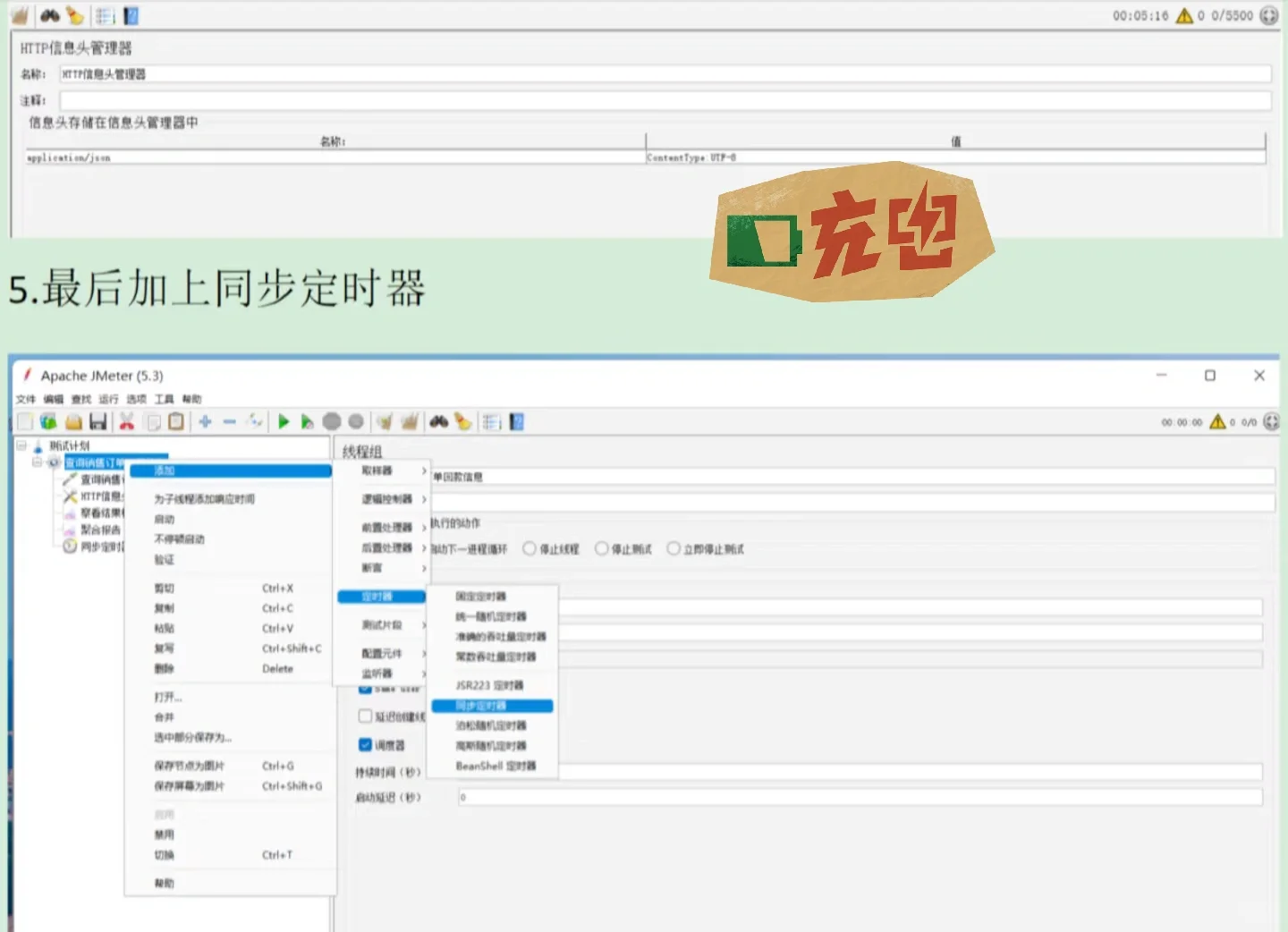1288x932 pixels.
Task: Click Start No Pauses toolbar icon
Action: (x=307, y=421)
